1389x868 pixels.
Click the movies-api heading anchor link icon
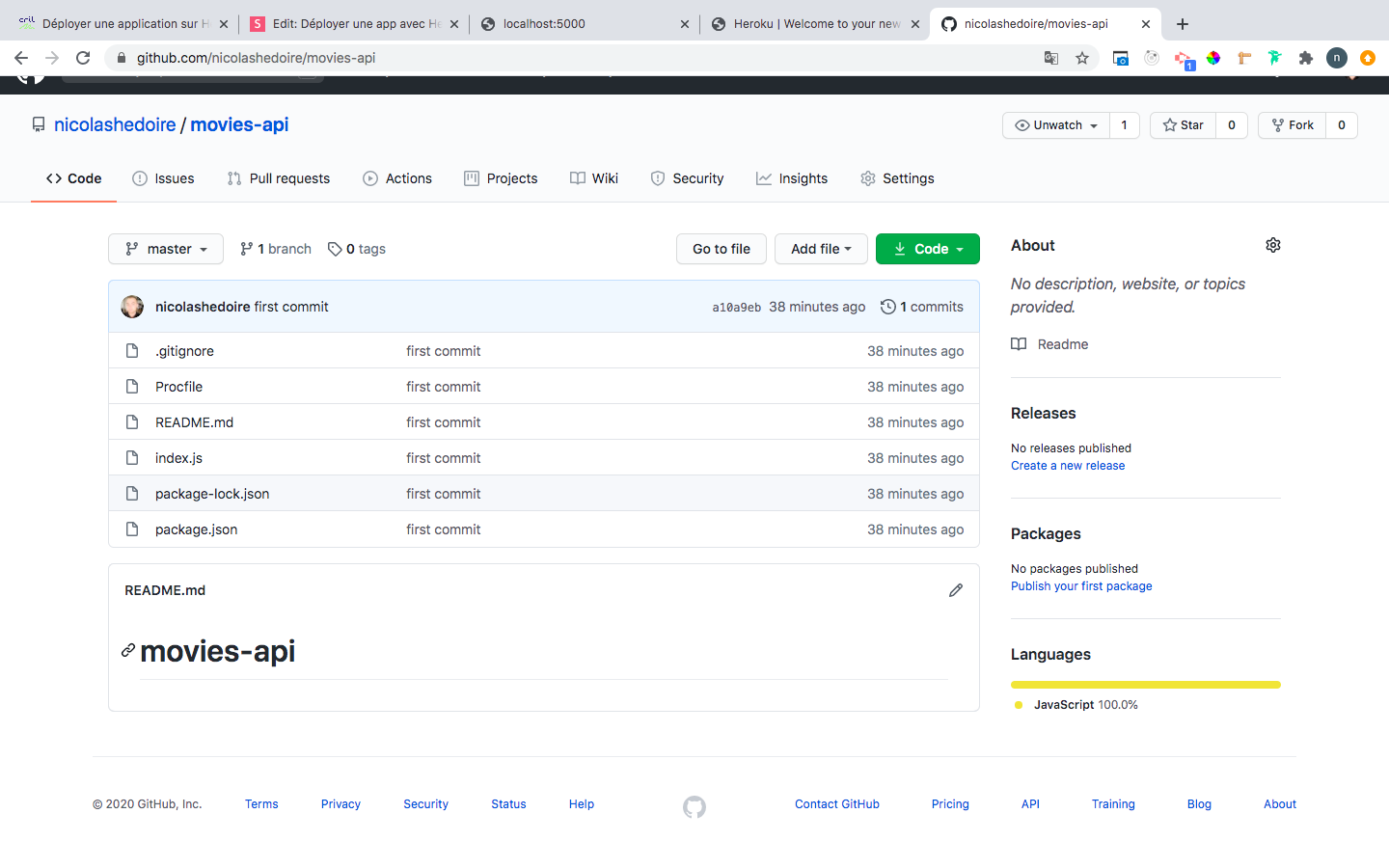pyautogui.click(x=128, y=651)
